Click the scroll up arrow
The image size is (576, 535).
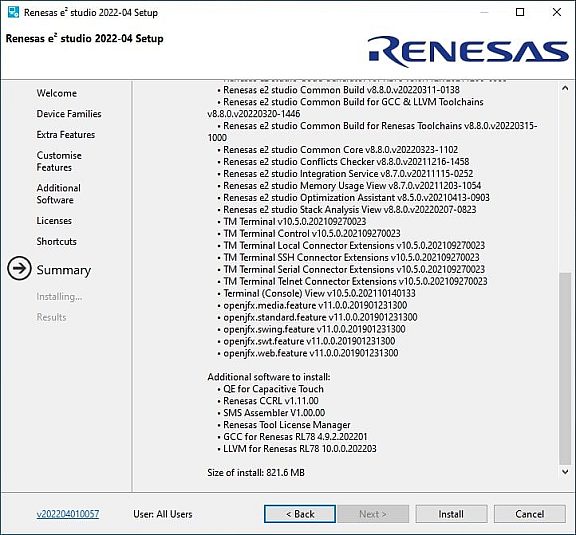click(565, 88)
